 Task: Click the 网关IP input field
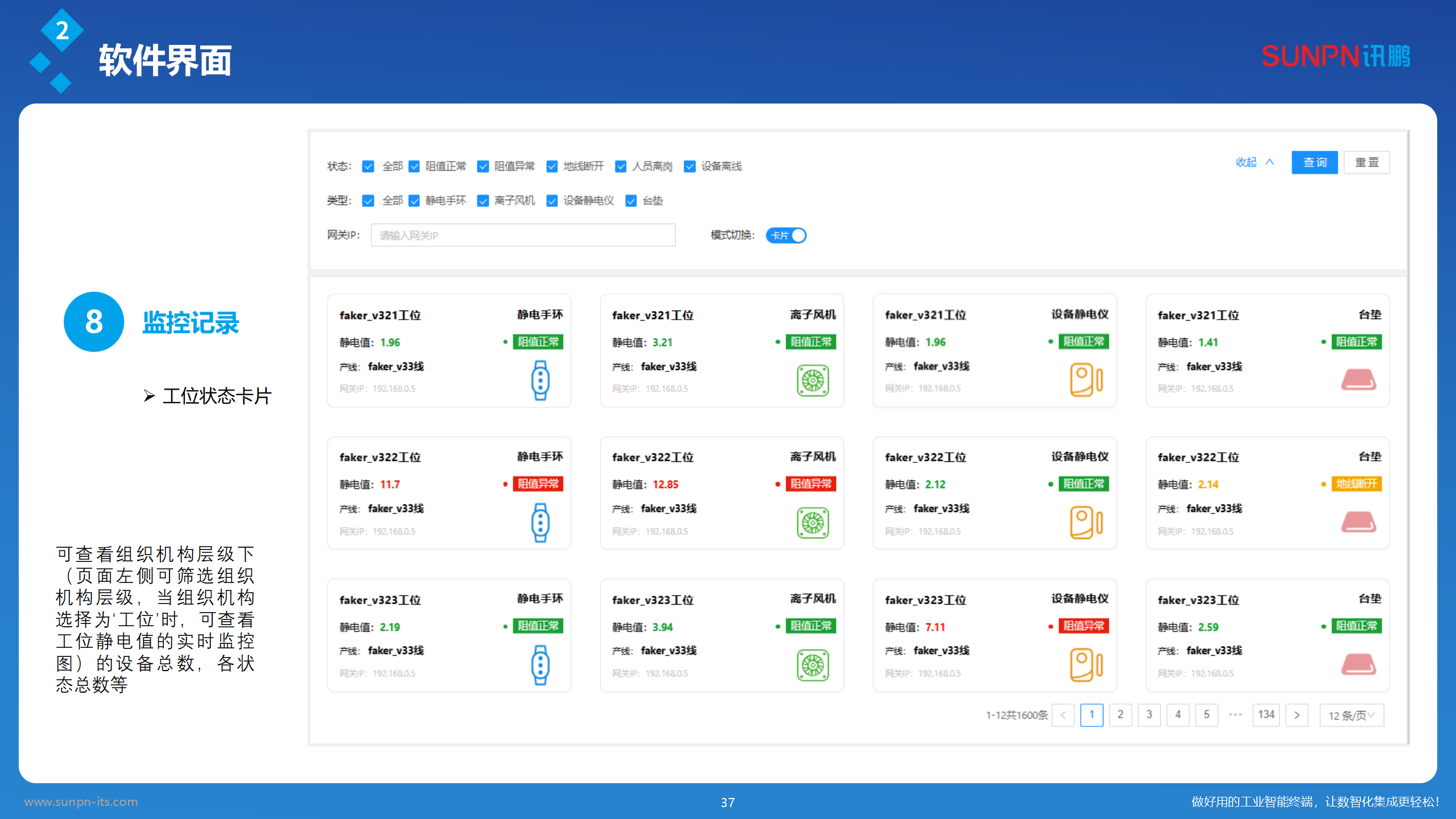523,235
